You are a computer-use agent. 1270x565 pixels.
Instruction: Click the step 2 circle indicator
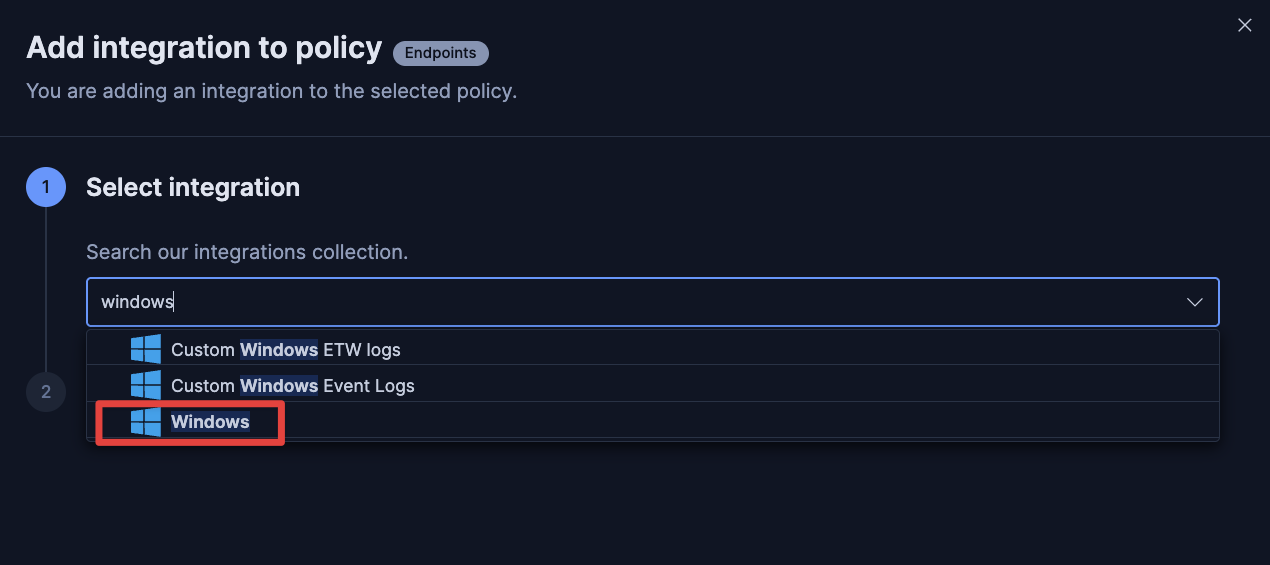point(46,392)
